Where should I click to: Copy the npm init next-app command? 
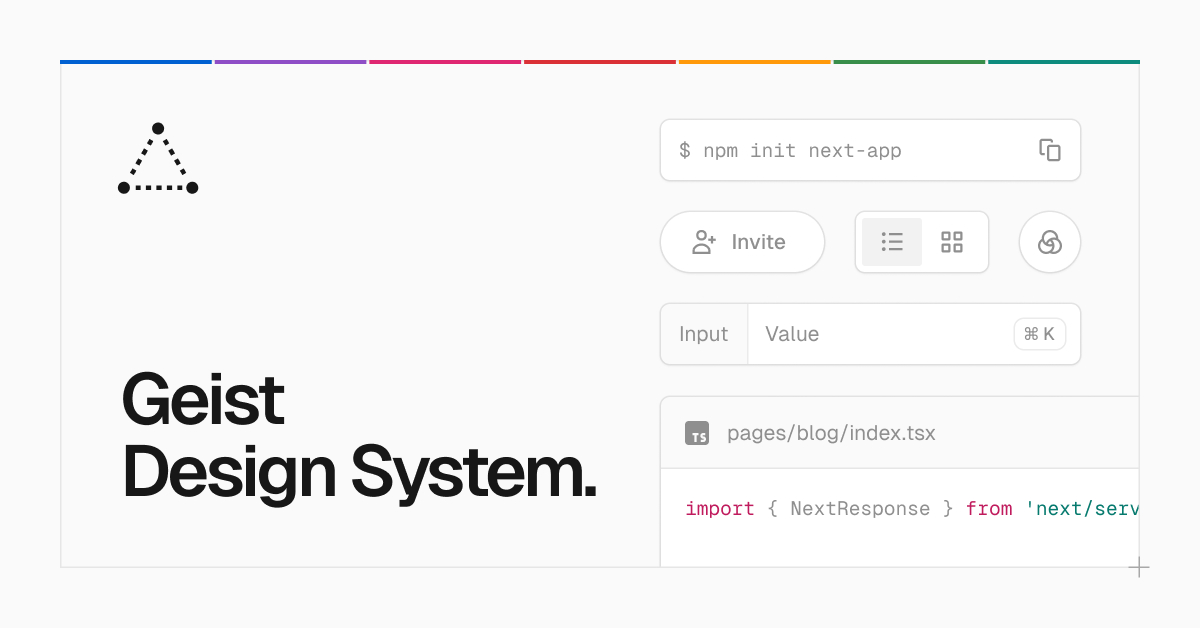(x=1049, y=150)
